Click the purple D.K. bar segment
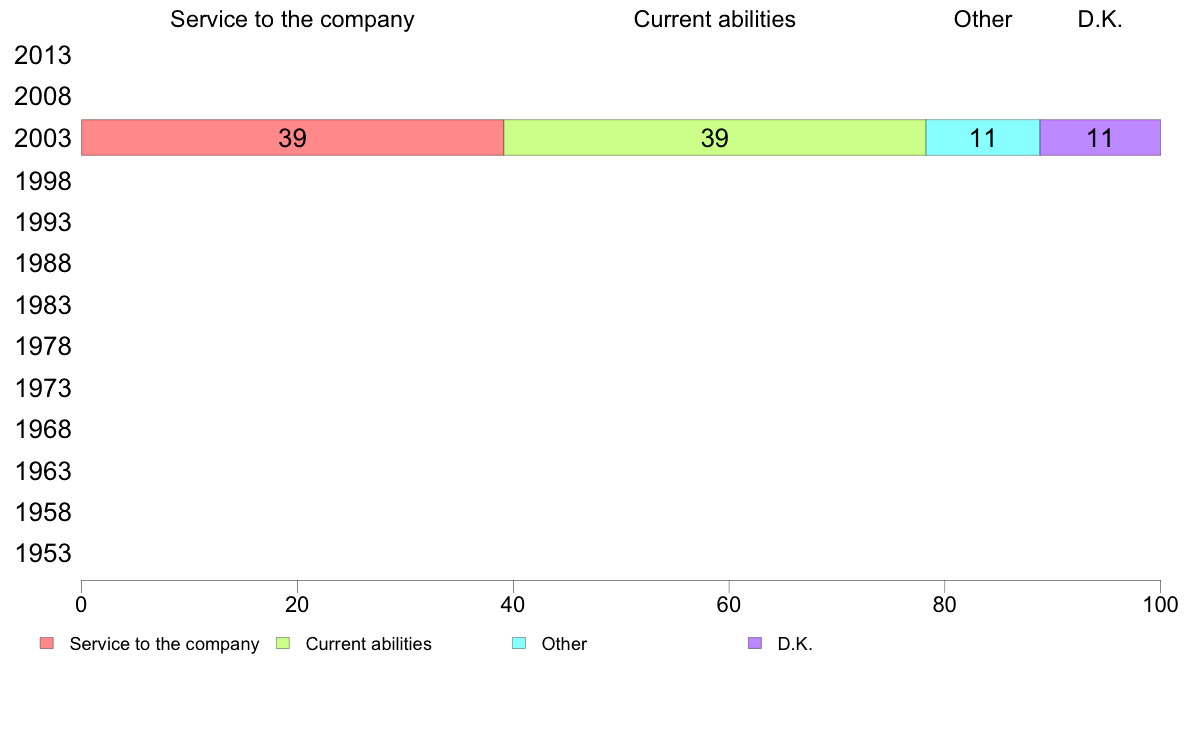Screen dimensions: 1188x736 (1100, 138)
